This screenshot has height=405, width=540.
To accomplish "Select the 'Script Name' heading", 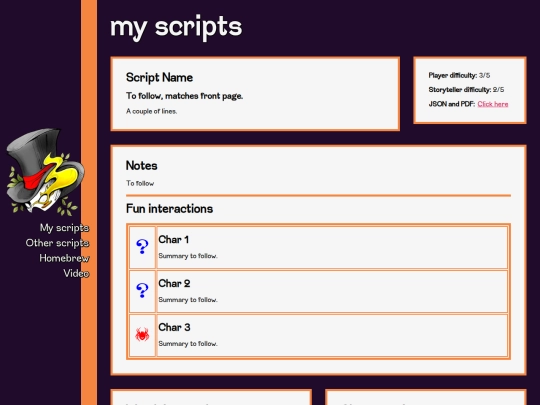I will (159, 77).
